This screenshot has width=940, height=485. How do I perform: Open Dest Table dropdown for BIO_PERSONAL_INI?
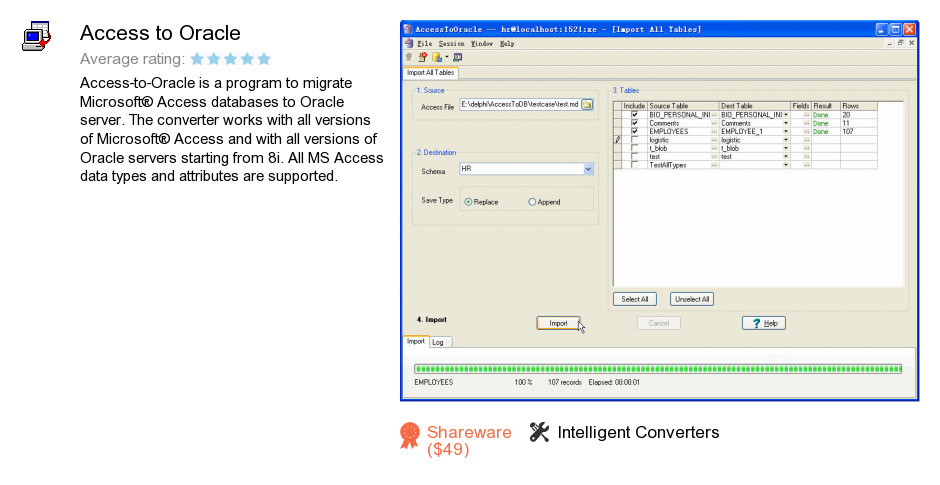pos(786,115)
